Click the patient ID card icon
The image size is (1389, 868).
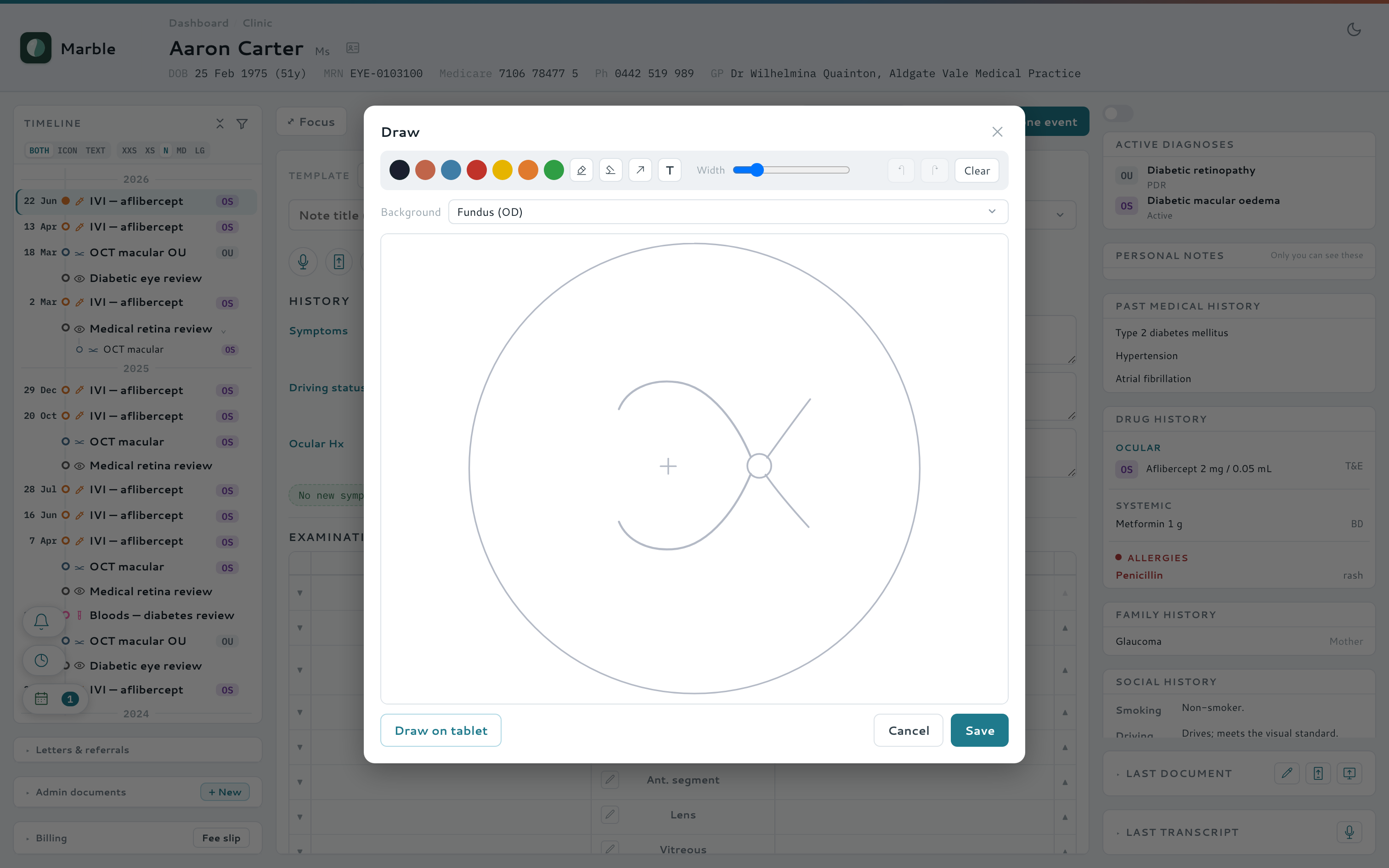click(352, 48)
